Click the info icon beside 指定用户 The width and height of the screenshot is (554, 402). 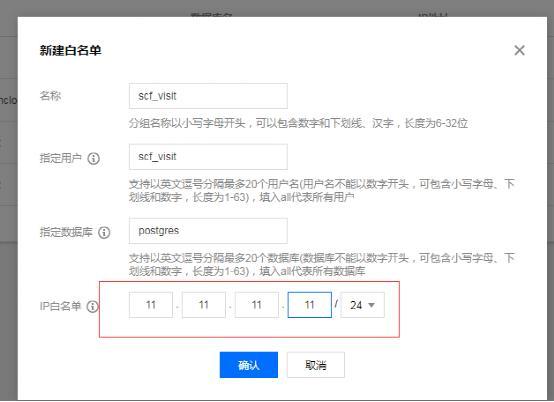(94, 158)
